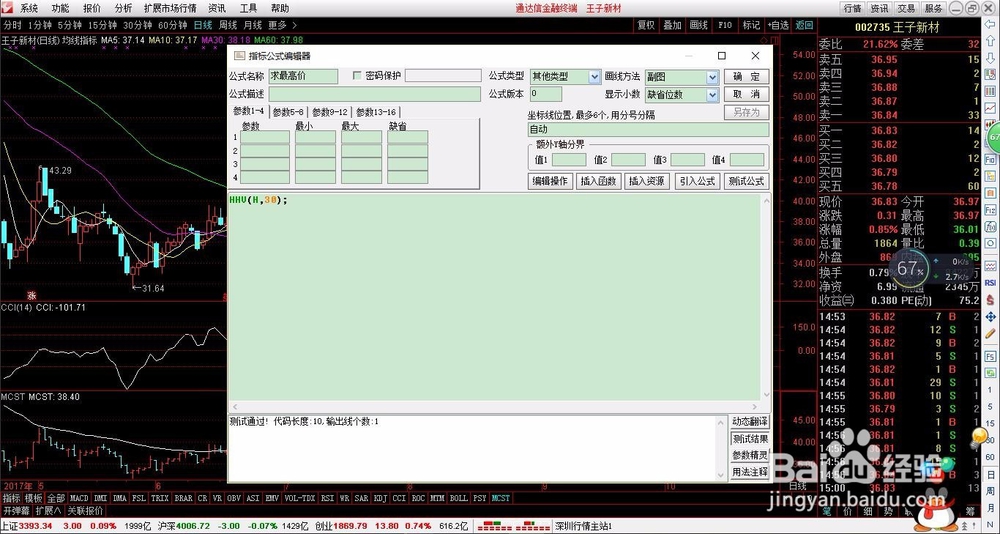This screenshot has height=534, width=1000.
Task: Expand the 更多 periods dropdown
Action: pos(281,26)
